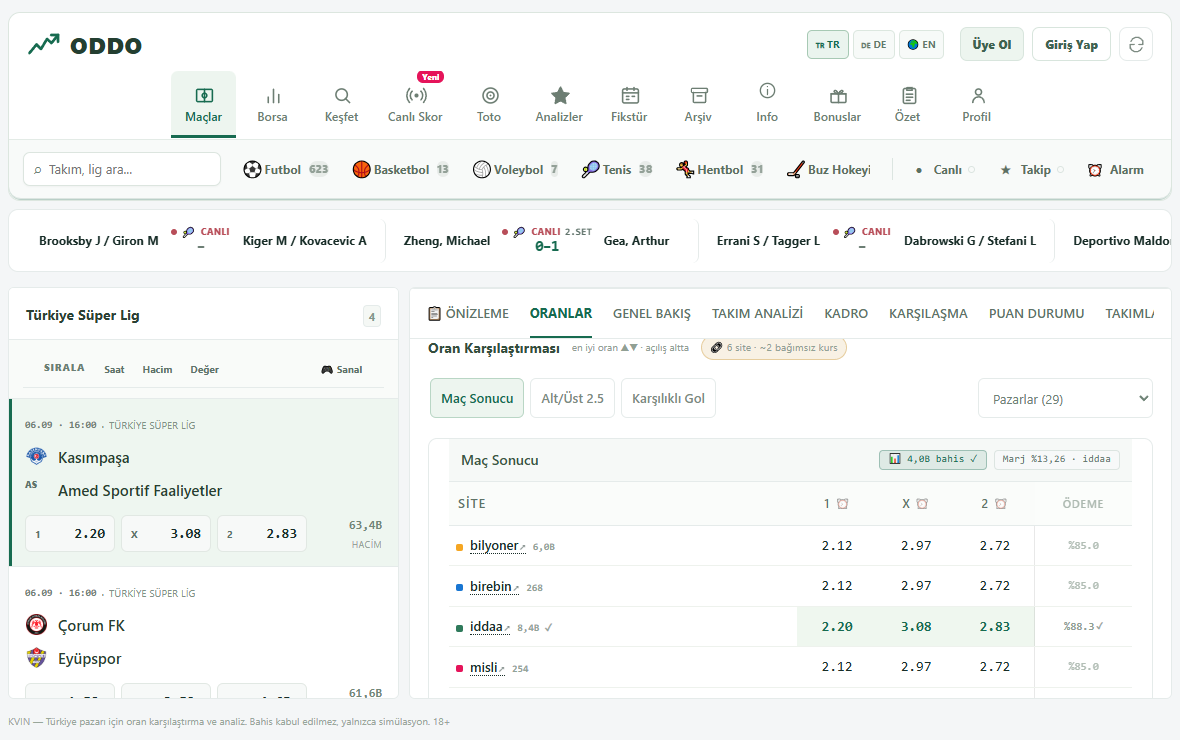Pick Kasımpaşa draw odds 3.08

[166, 534]
